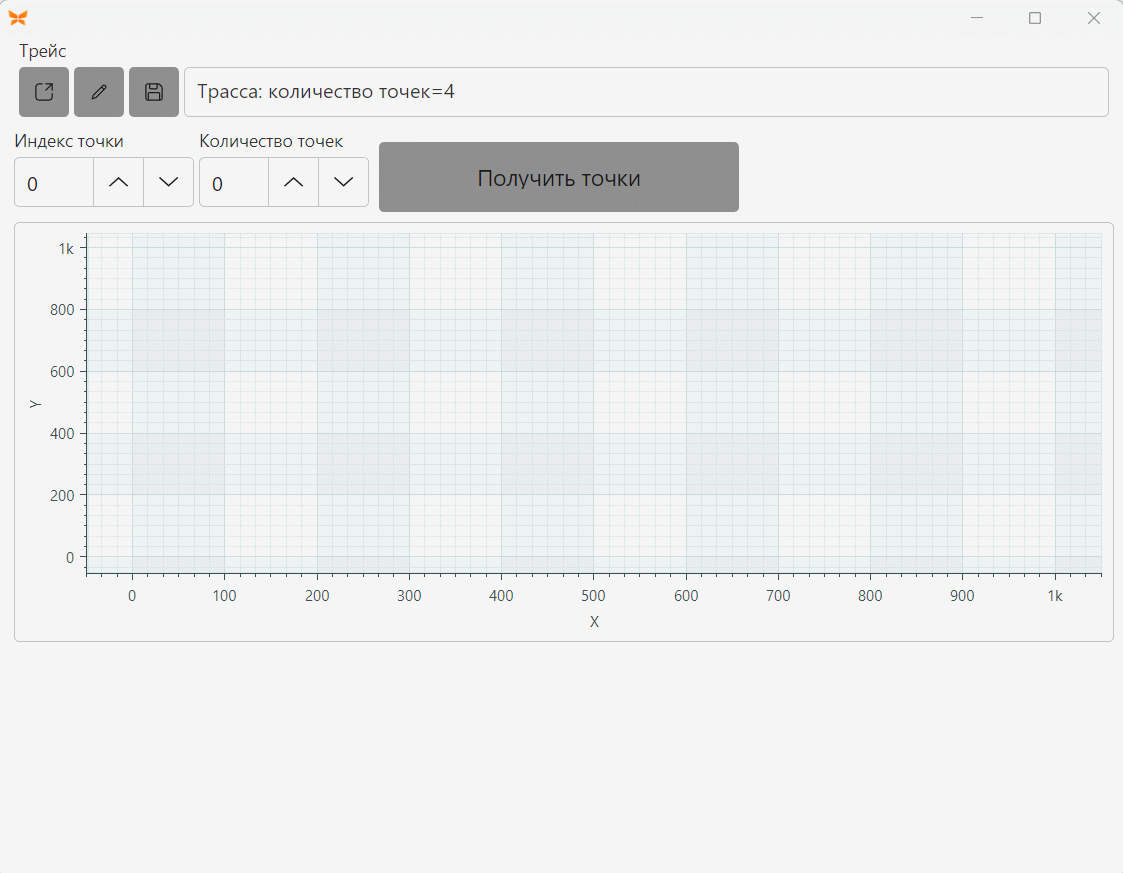Save trace with floppy disk icon
Image resolution: width=1123 pixels, height=873 pixels.
(154, 92)
